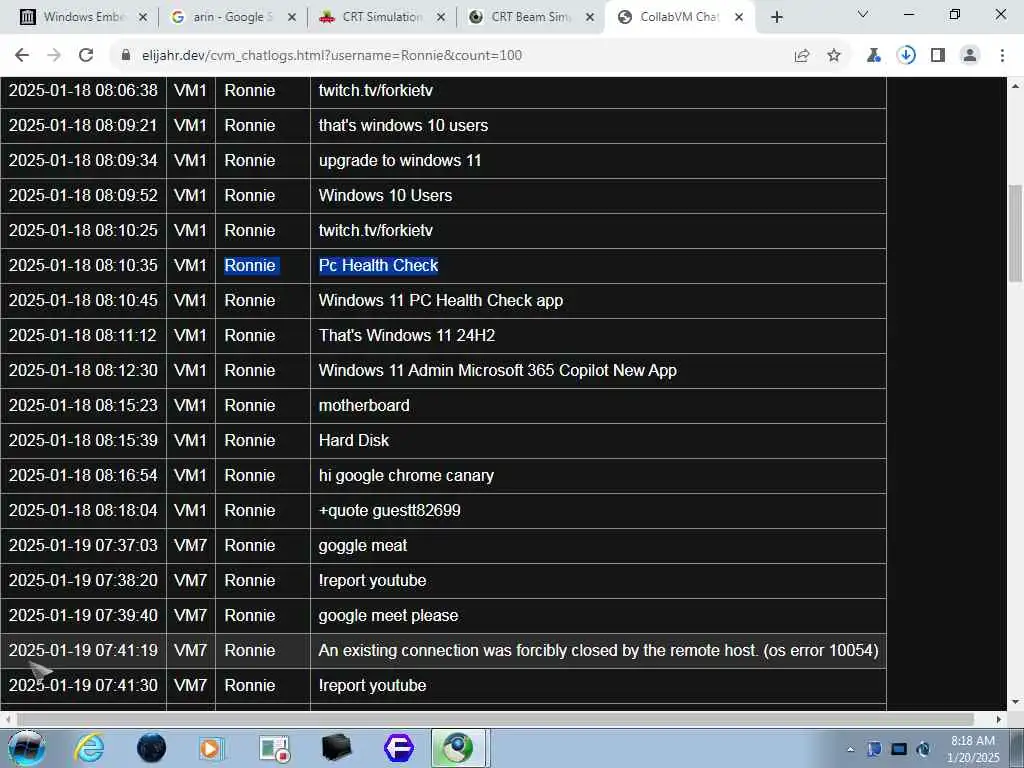Open the Windows Start button
The image size is (1024, 768).
[27, 748]
